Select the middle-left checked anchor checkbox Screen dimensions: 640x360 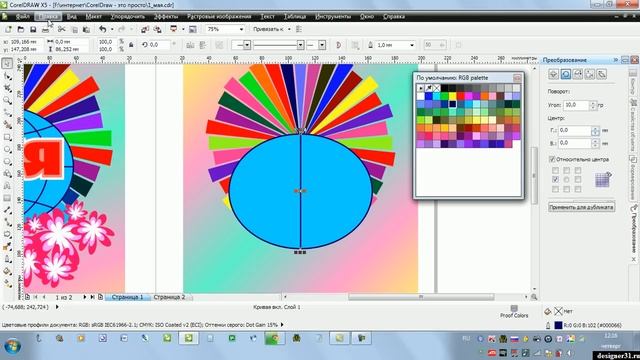(x=555, y=180)
